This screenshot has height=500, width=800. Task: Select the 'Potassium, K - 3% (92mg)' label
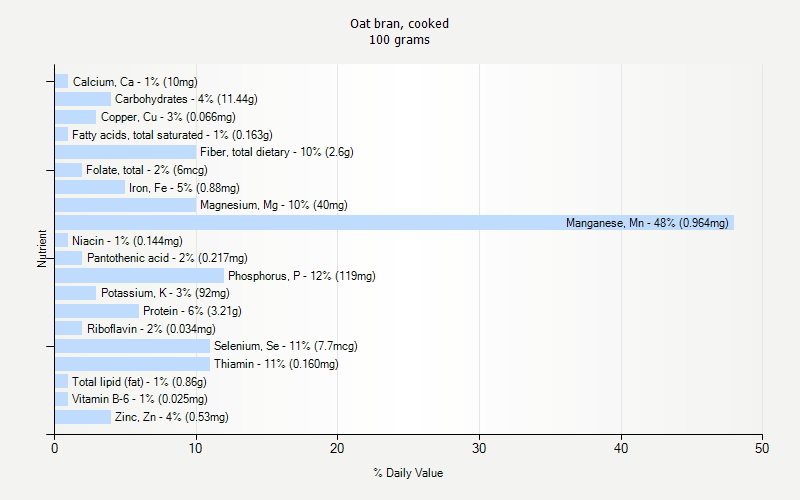[x=165, y=293]
